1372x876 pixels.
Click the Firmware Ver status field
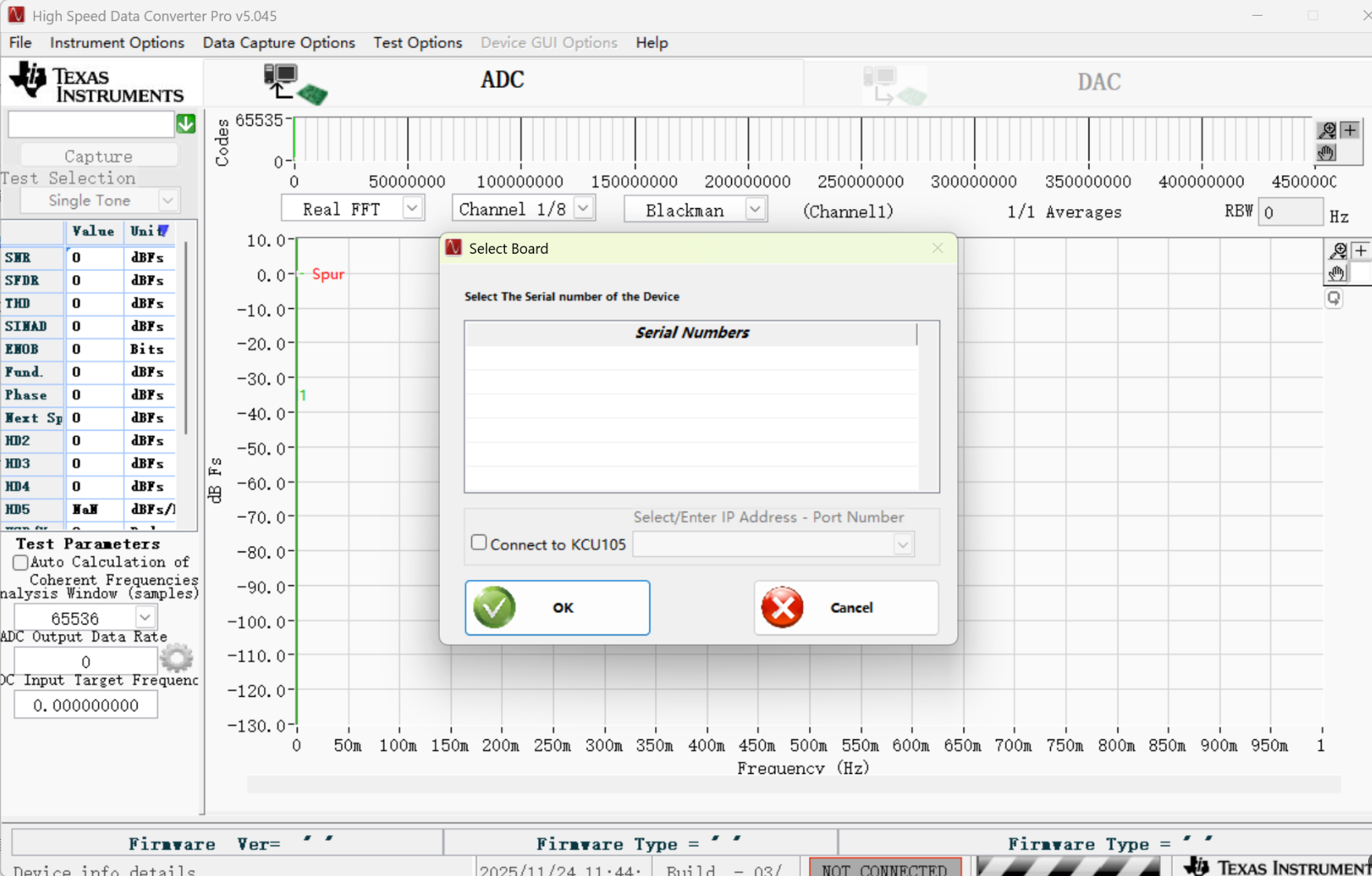tap(229, 843)
